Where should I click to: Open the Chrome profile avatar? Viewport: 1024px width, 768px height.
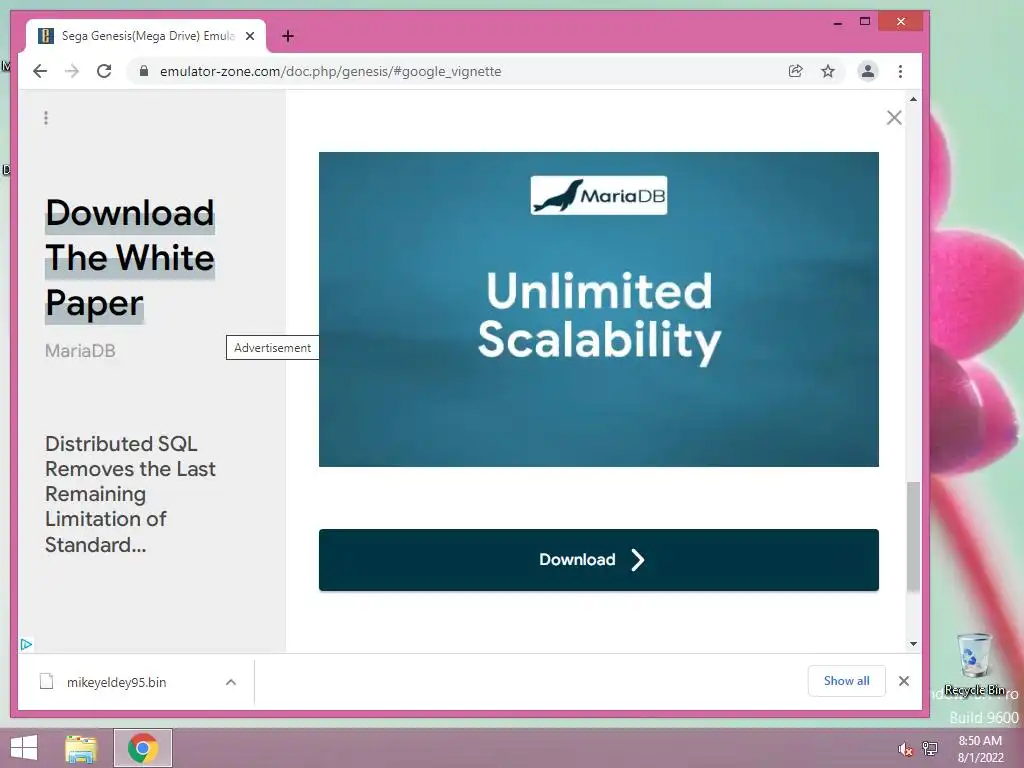(x=867, y=71)
